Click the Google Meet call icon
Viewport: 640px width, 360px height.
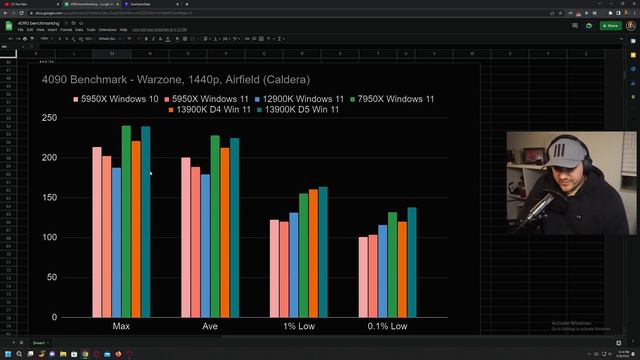tap(589, 26)
